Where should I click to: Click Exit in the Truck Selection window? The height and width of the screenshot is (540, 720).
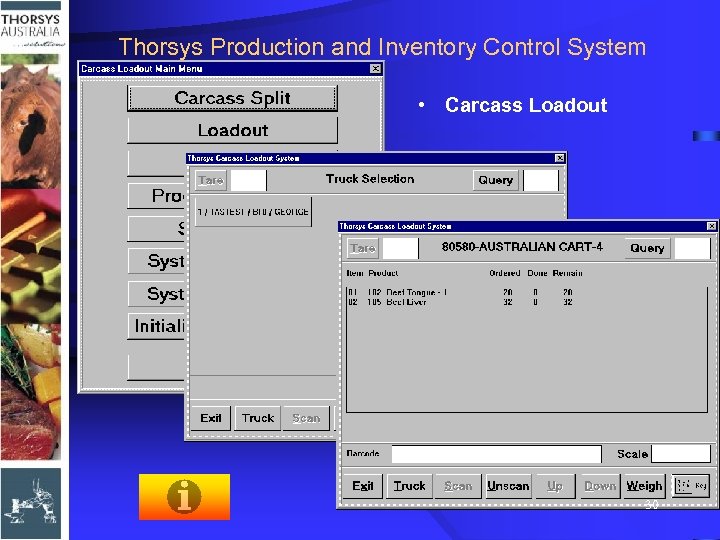tap(211, 418)
